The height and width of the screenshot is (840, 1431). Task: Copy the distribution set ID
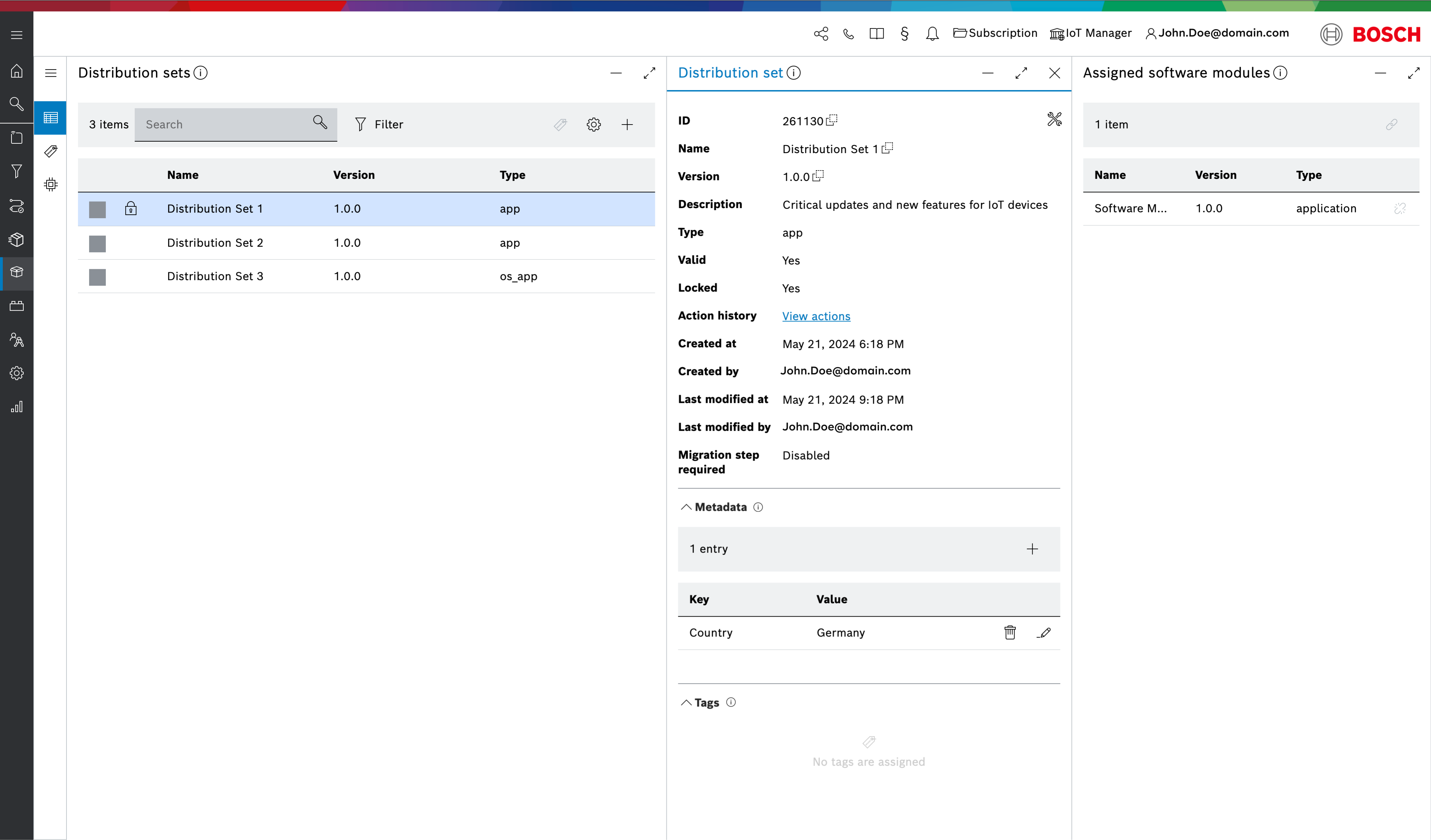tap(832, 120)
